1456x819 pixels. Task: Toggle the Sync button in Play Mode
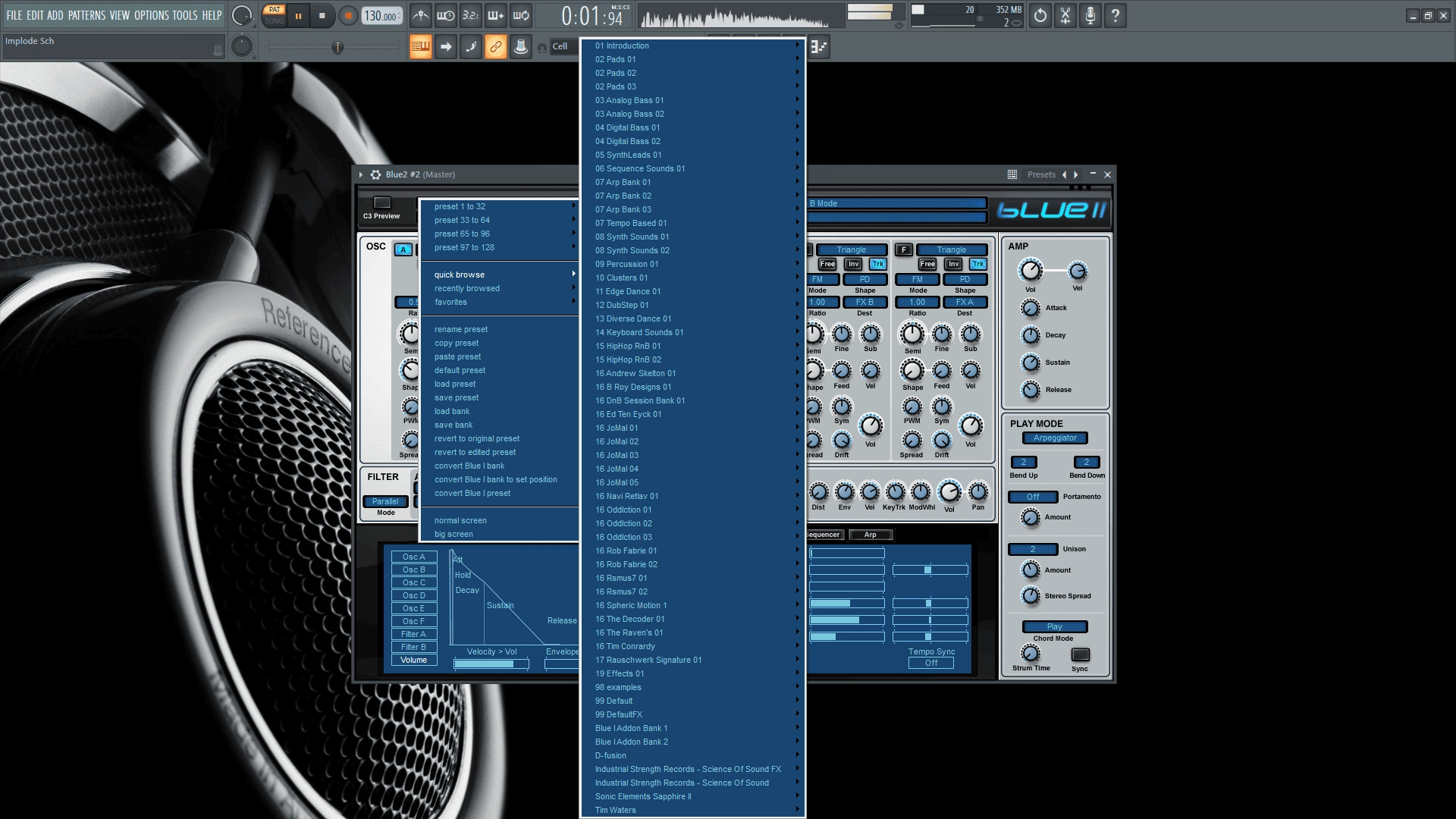[x=1080, y=654]
